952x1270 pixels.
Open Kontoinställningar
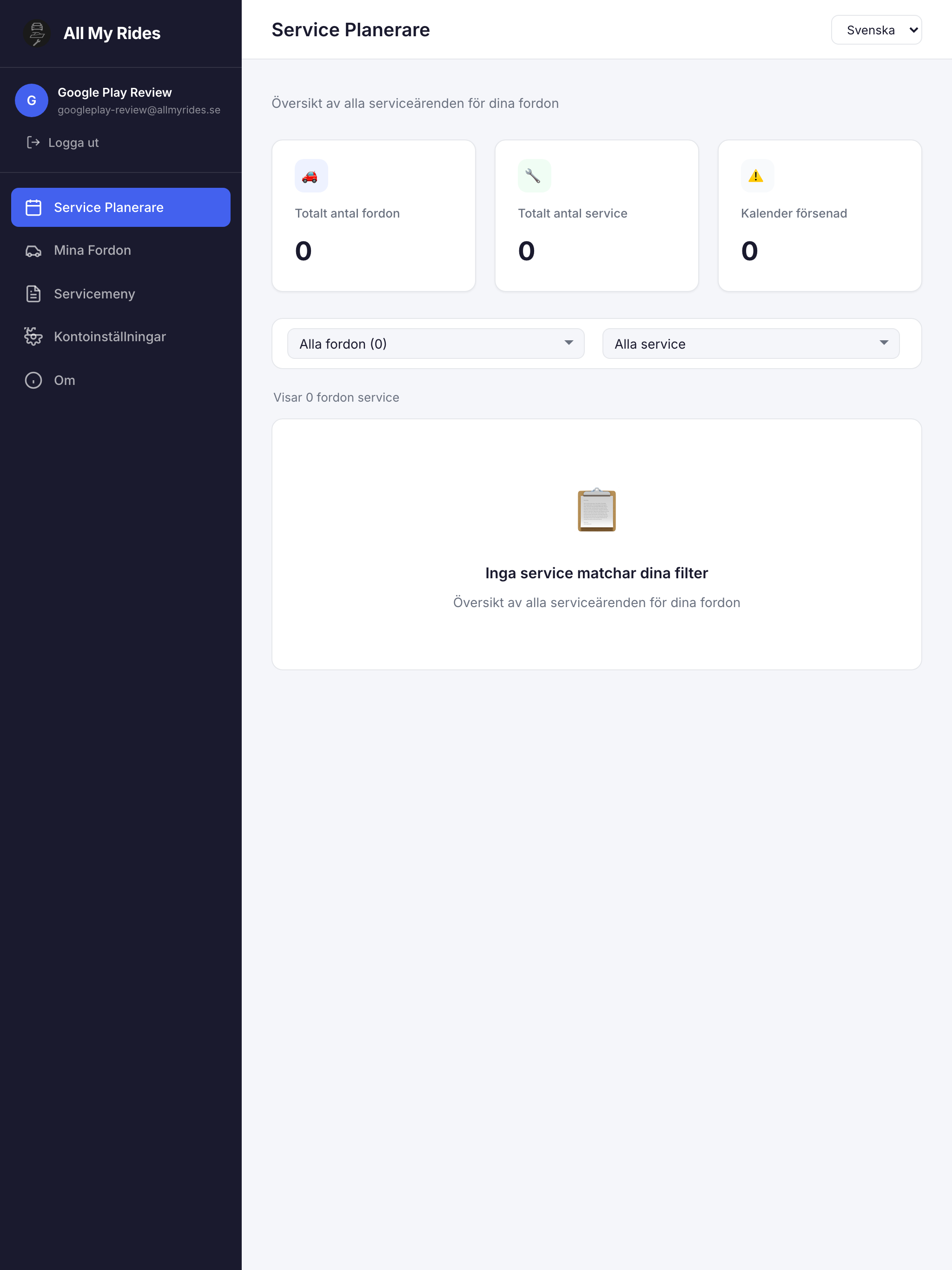pyautogui.click(x=120, y=337)
